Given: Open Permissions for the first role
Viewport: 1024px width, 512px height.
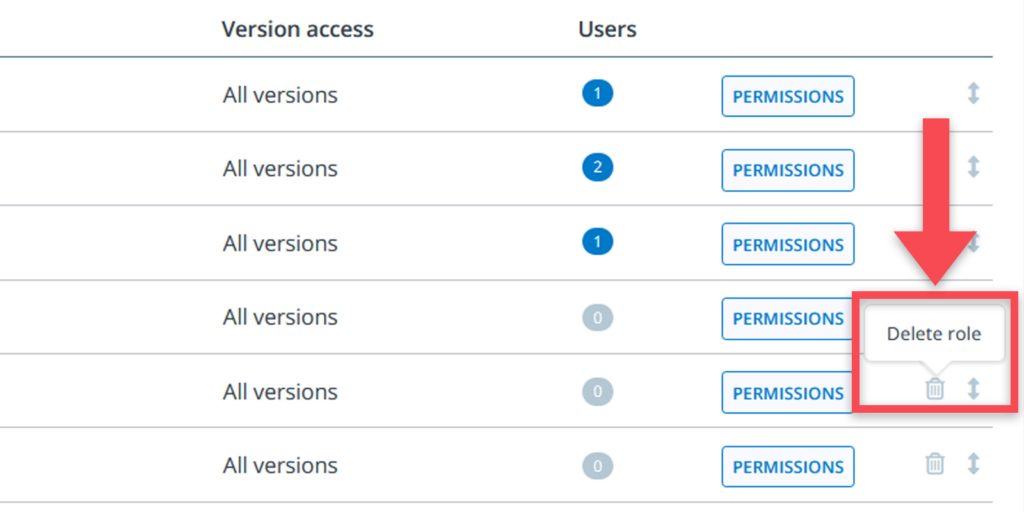Looking at the screenshot, I should click(x=788, y=96).
